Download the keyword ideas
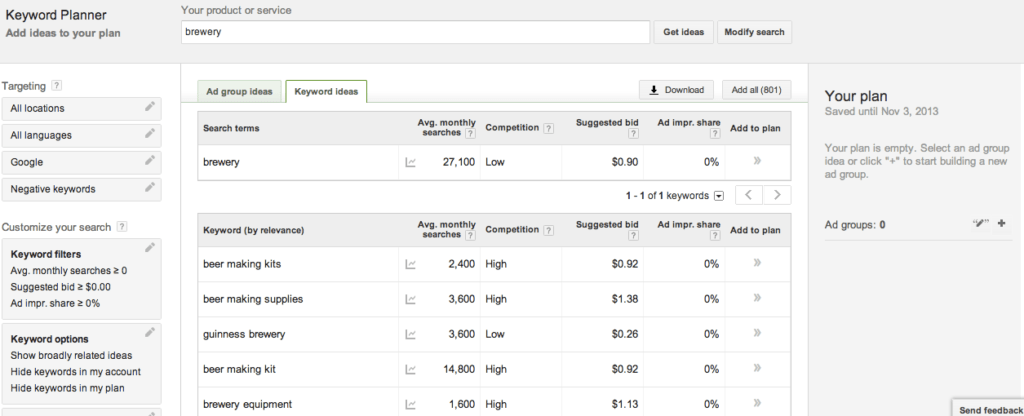This screenshot has height=416, width=1024. click(676, 90)
